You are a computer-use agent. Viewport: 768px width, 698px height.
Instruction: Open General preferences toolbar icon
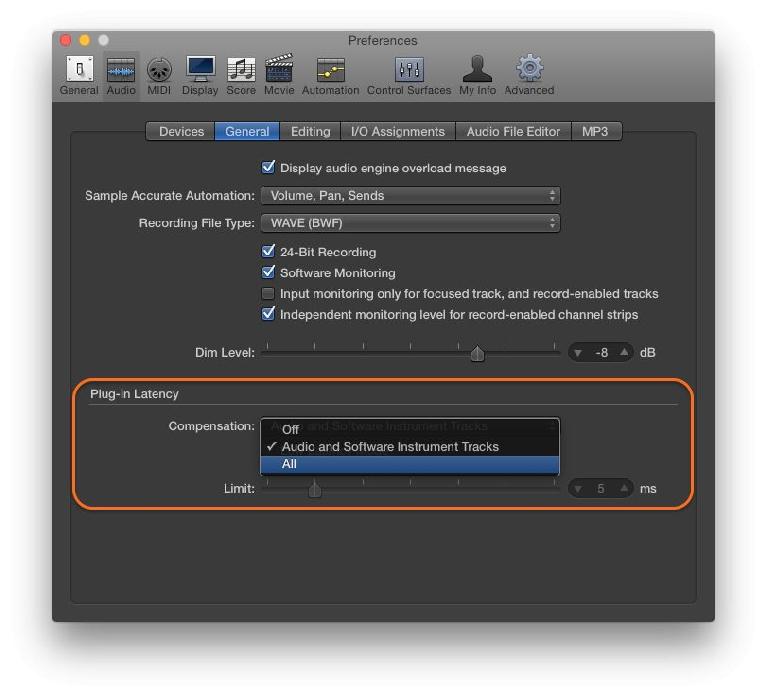click(79, 75)
